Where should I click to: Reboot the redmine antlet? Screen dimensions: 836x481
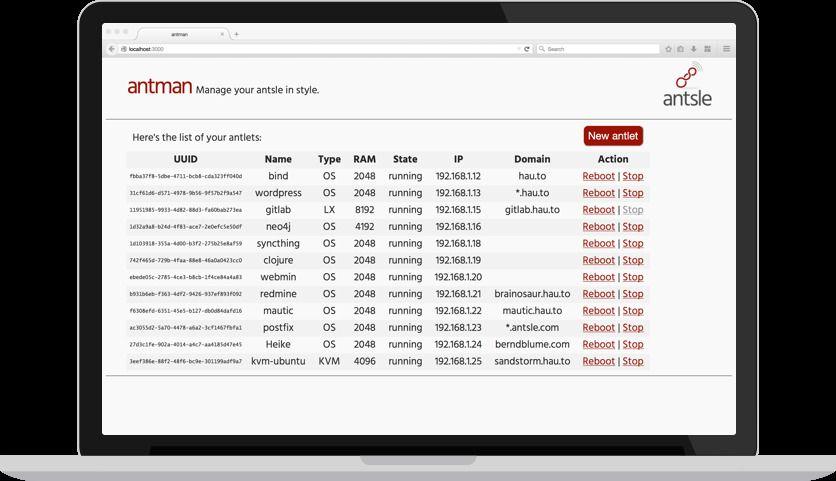[x=598, y=294]
